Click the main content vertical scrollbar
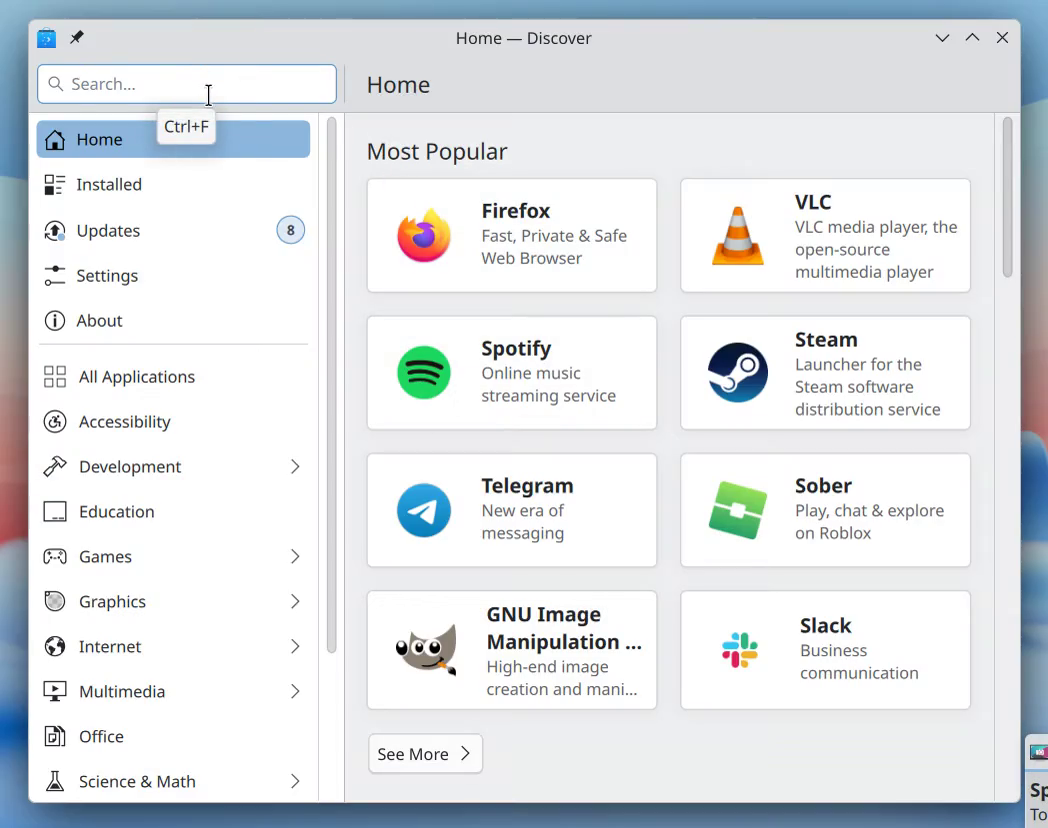This screenshot has height=828, width=1048. (x=1007, y=197)
